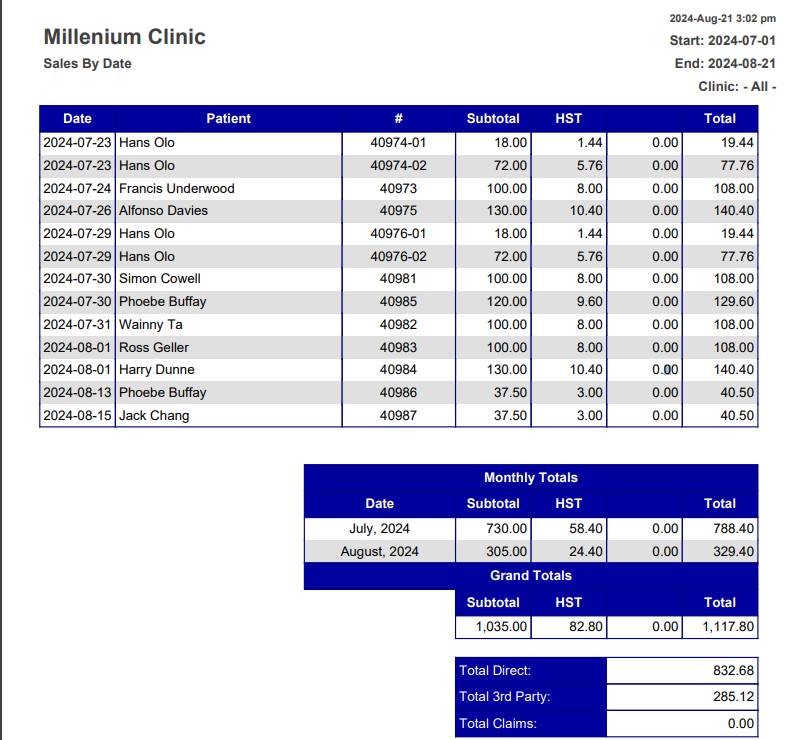Click the August total 329.40
The width and height of the screenshot is (809, 740).
tap(734, 552)
